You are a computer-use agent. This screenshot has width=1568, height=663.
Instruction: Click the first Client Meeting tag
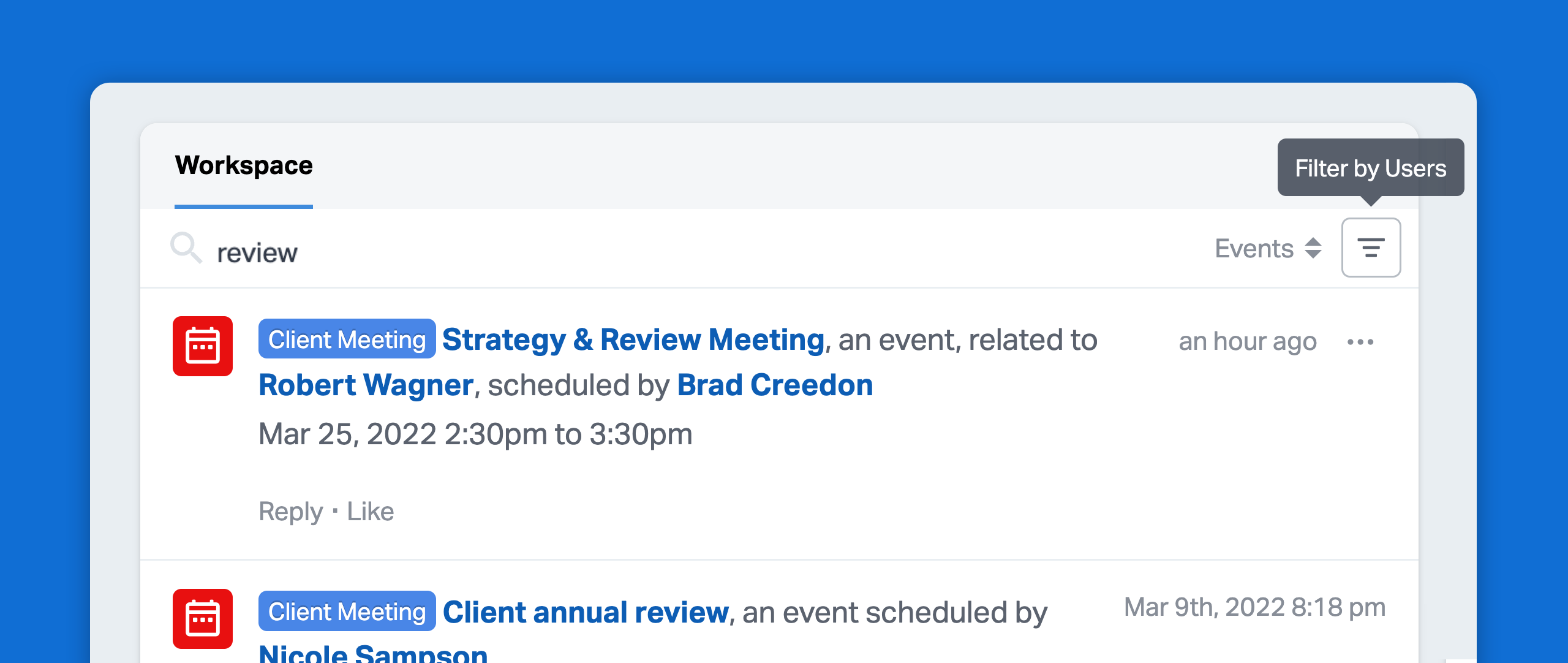[347, 339]
